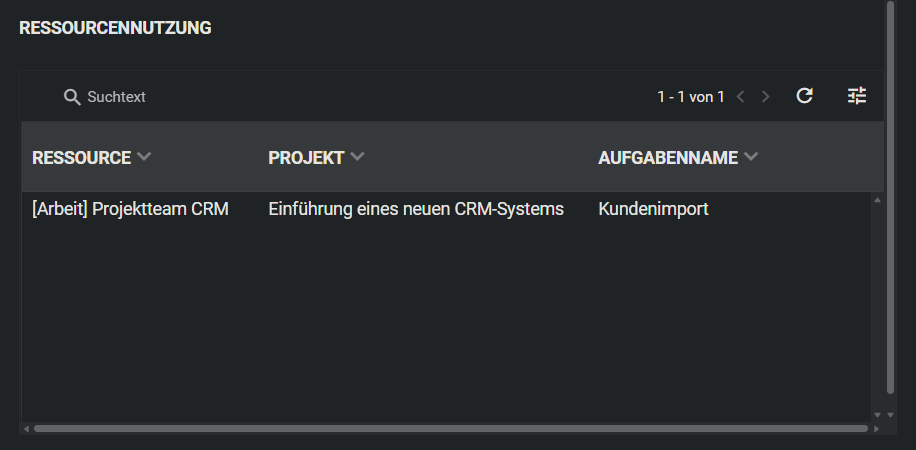Image resolution: width=916 pixels, height=450 pixels.
Task: Click the Einführung eines neuen CRM-Systems cell
Action: point(416,210)
